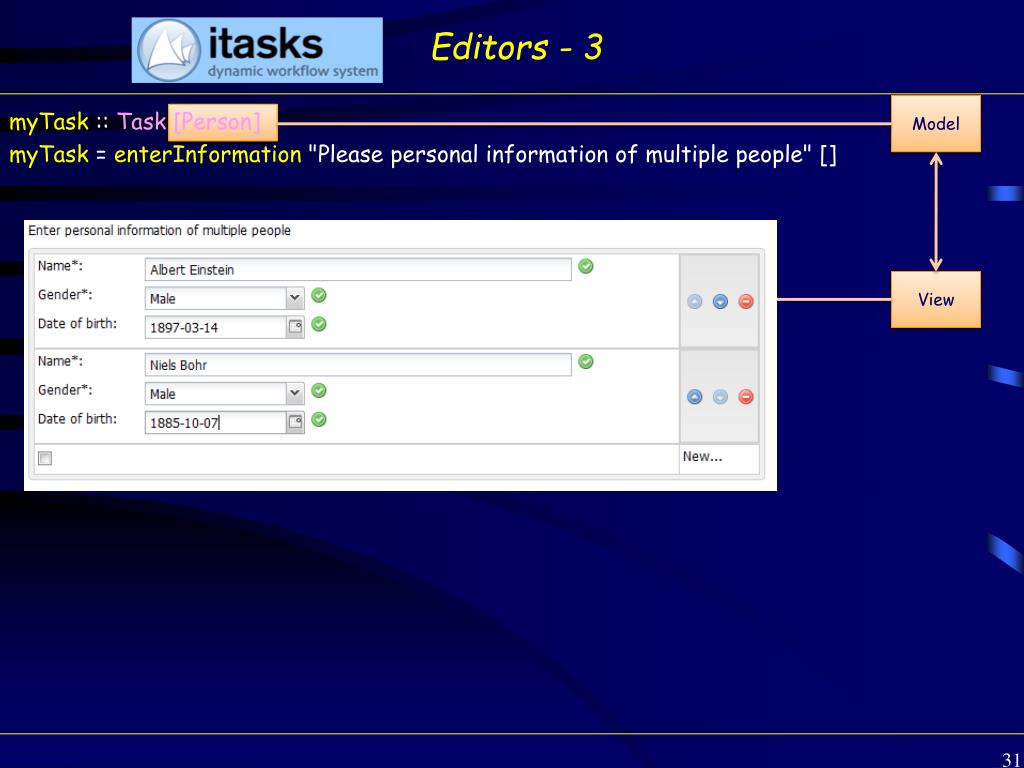Viewport: 1024px width, 768px height.
Task: Tick the checkbox in the New... row
Action: tap(45, 458)
